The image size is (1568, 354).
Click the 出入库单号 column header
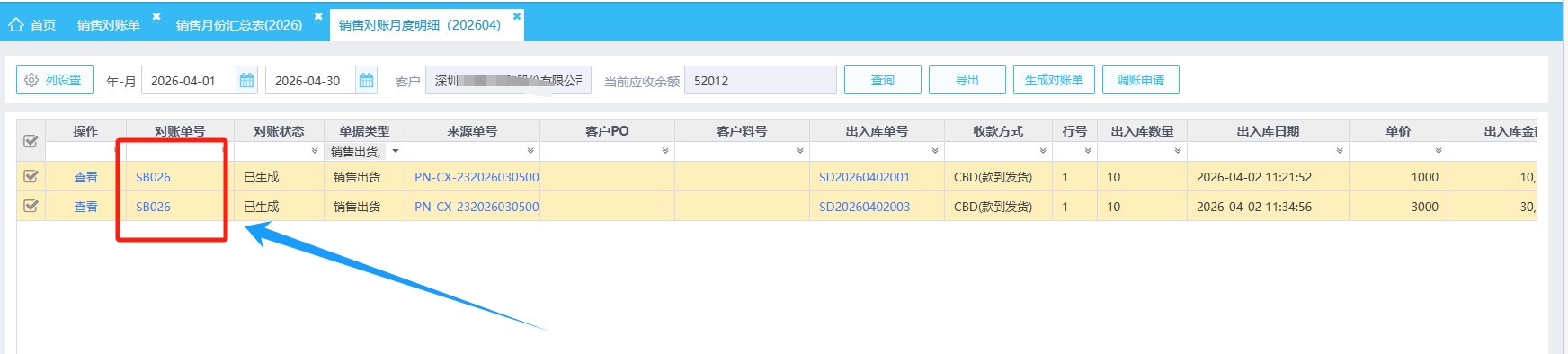pyautogui.click(x=877, y=131)
